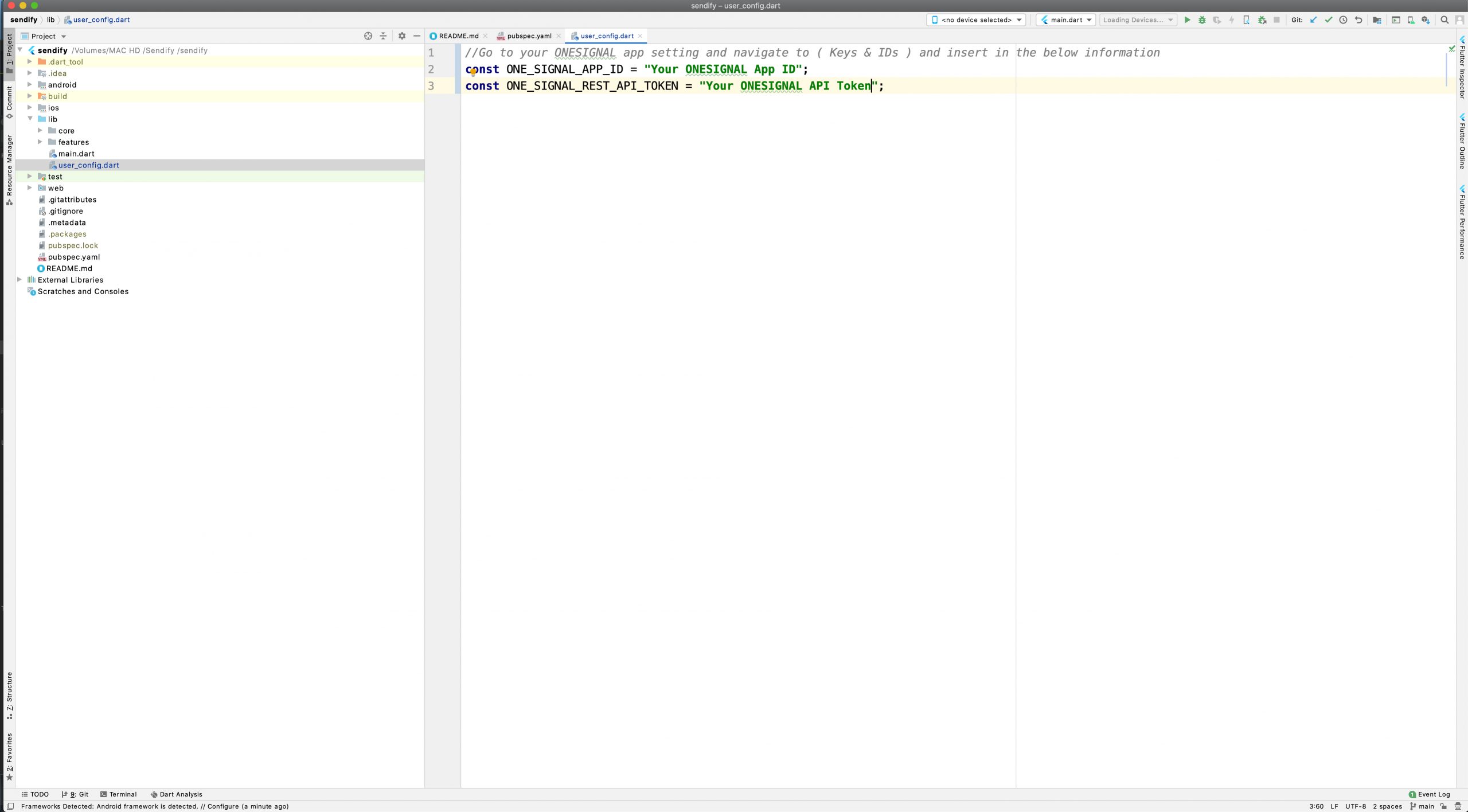Toggle the Resource Manager side panel
The height and width of the screenshot is (812, 1468).
9,170
